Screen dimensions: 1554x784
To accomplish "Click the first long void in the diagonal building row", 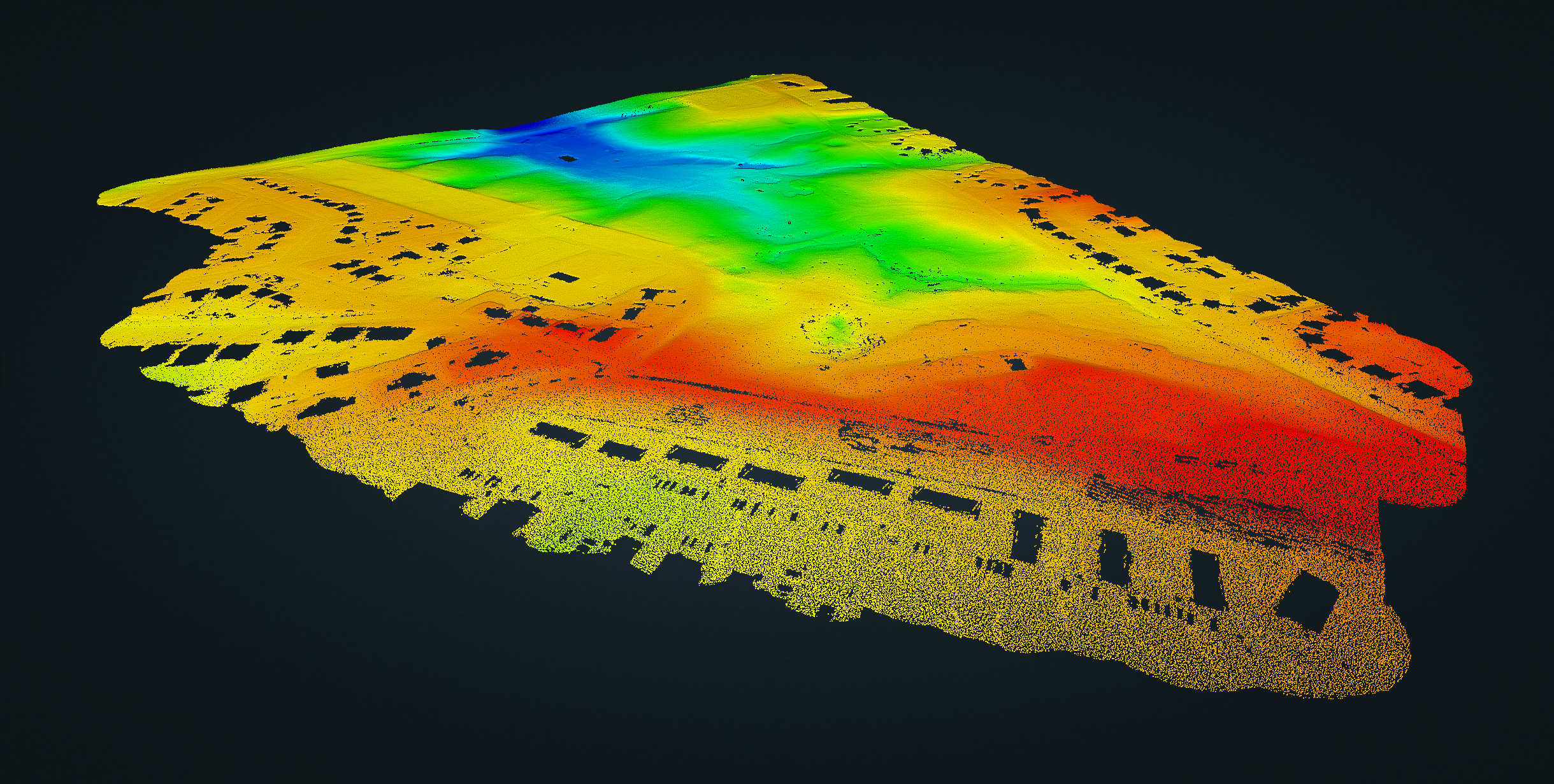I will [x=561, y=435].
